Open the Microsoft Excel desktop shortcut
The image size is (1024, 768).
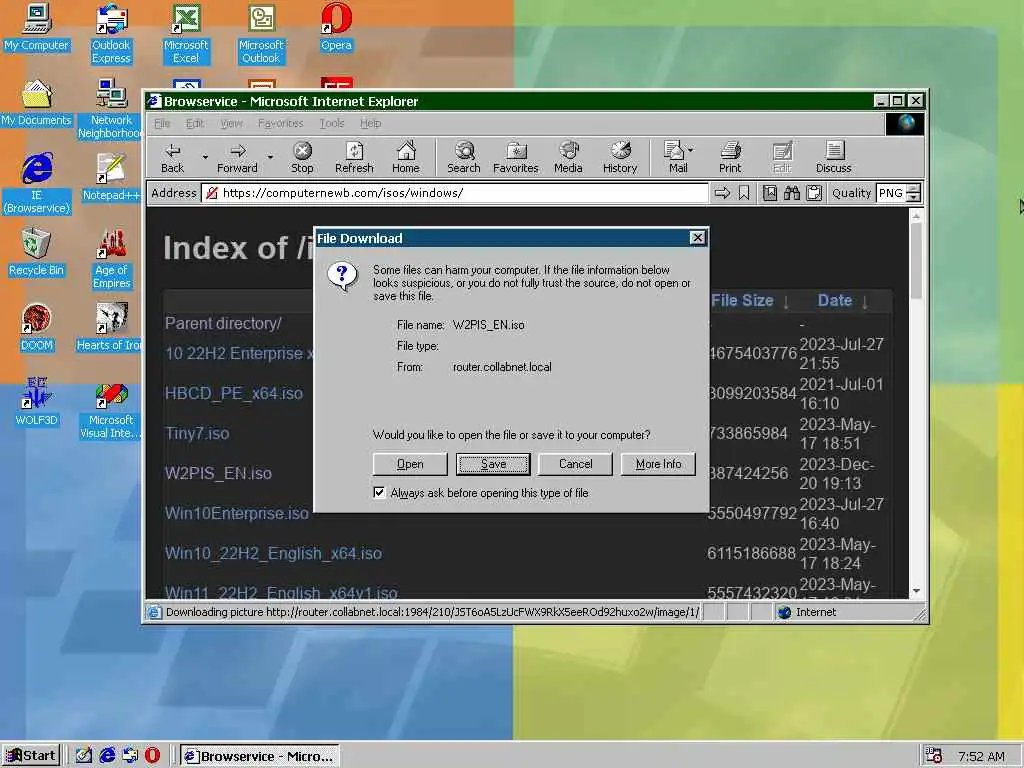pos(186,34)
